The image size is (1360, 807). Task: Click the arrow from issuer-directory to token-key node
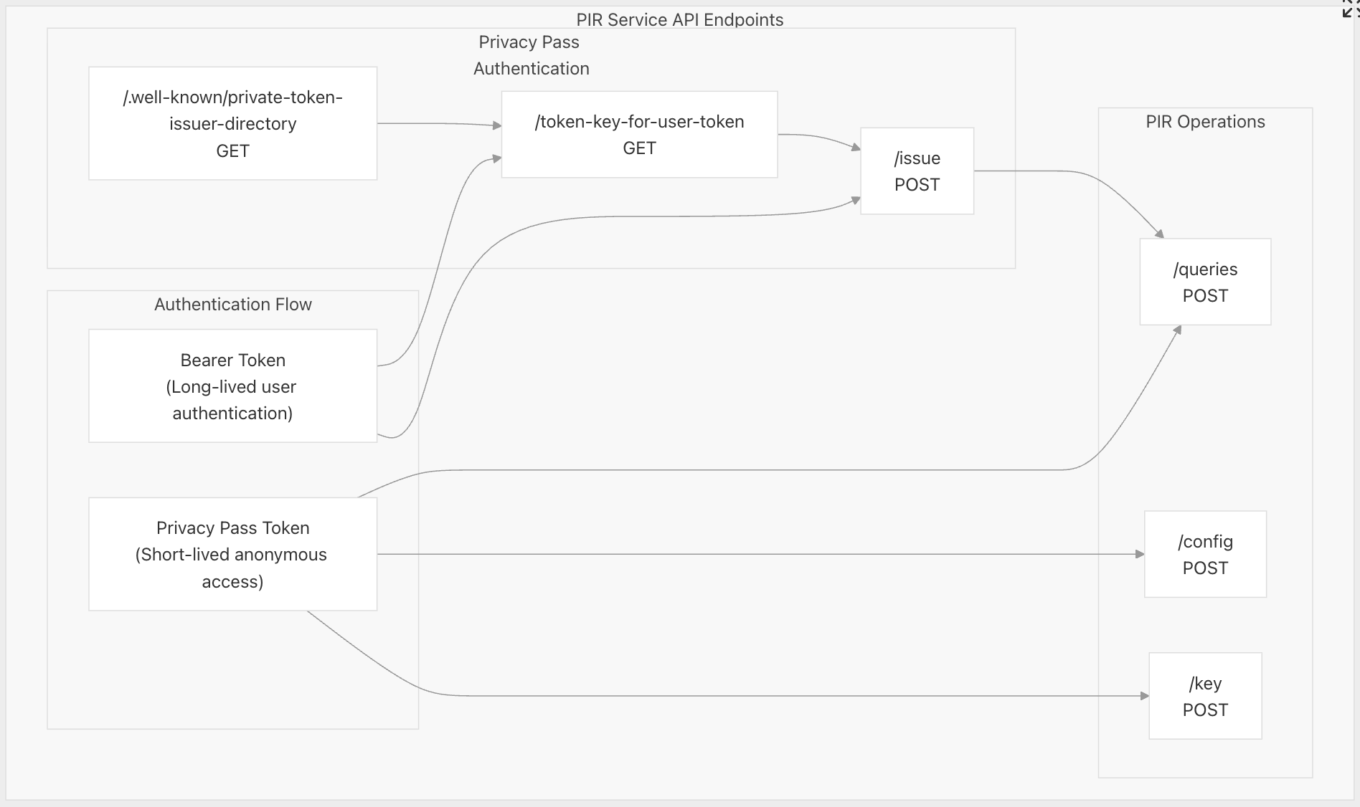[x=440, y=124]
